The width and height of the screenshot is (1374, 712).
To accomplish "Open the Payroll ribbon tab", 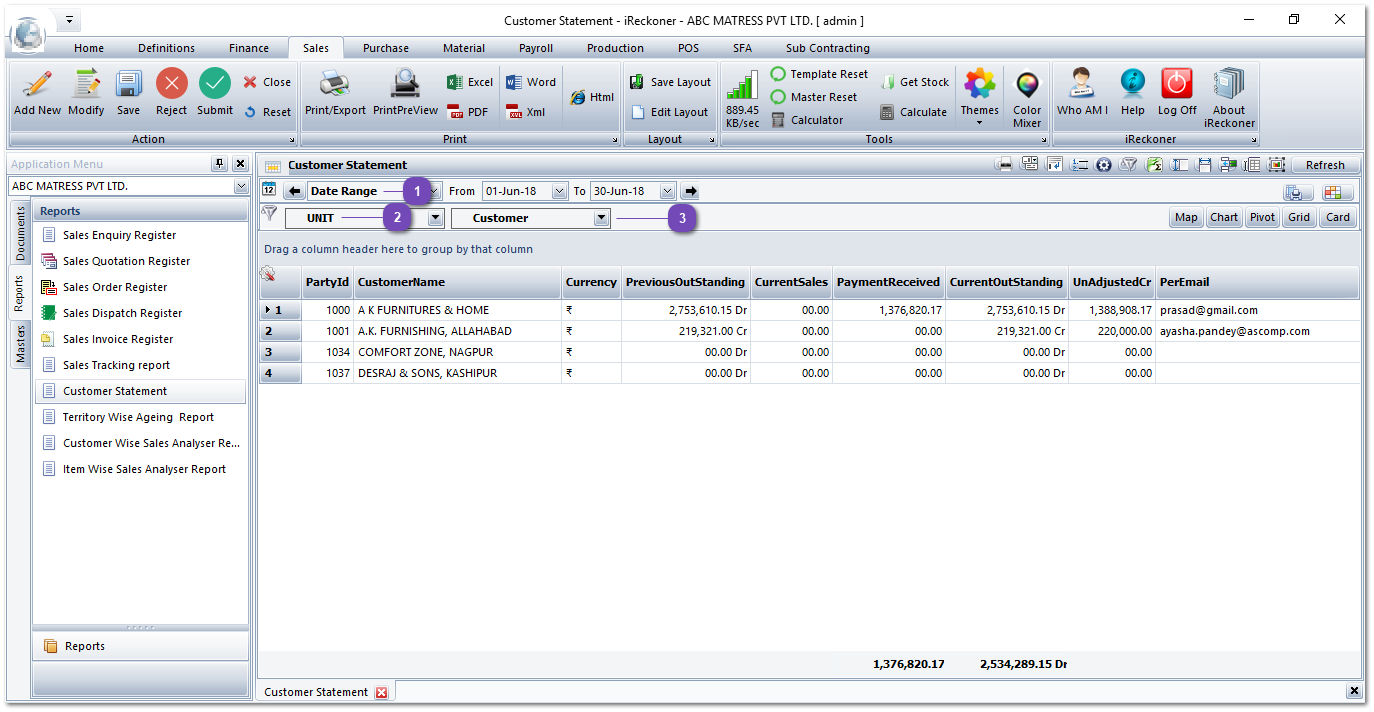I will 535,48.
